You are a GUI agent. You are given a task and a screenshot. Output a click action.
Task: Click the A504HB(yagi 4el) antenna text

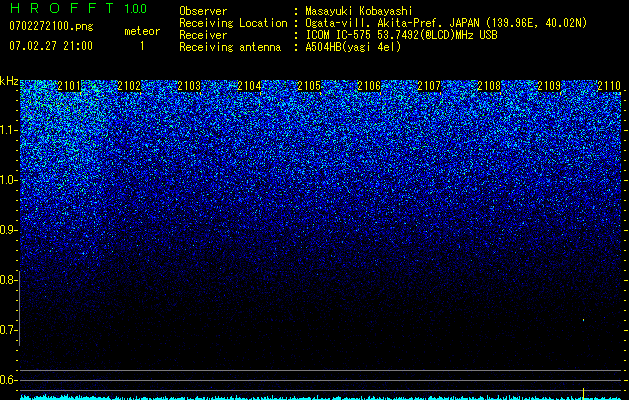353,47
